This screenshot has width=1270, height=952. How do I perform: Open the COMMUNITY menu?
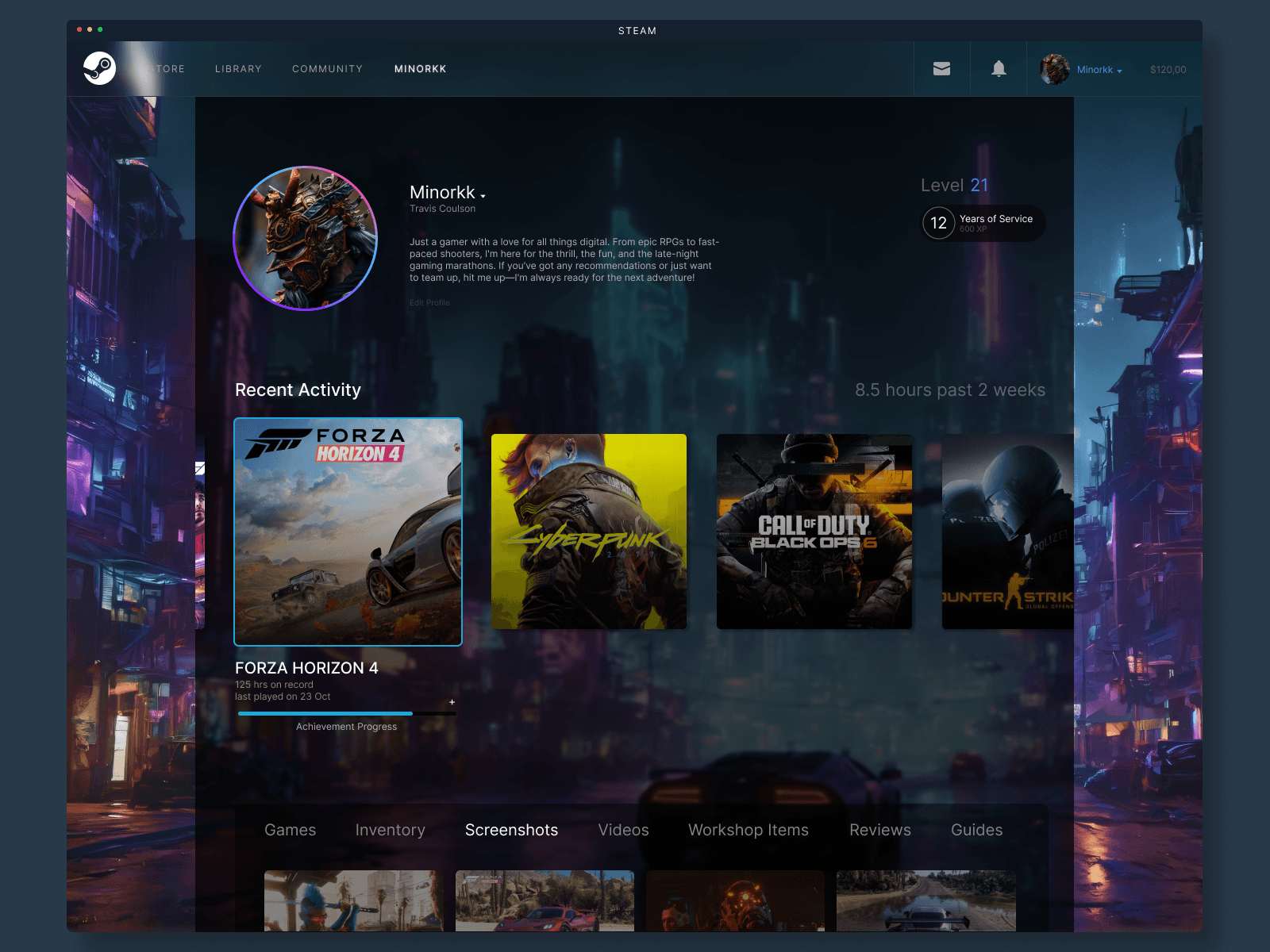click(x=327, y=69)
